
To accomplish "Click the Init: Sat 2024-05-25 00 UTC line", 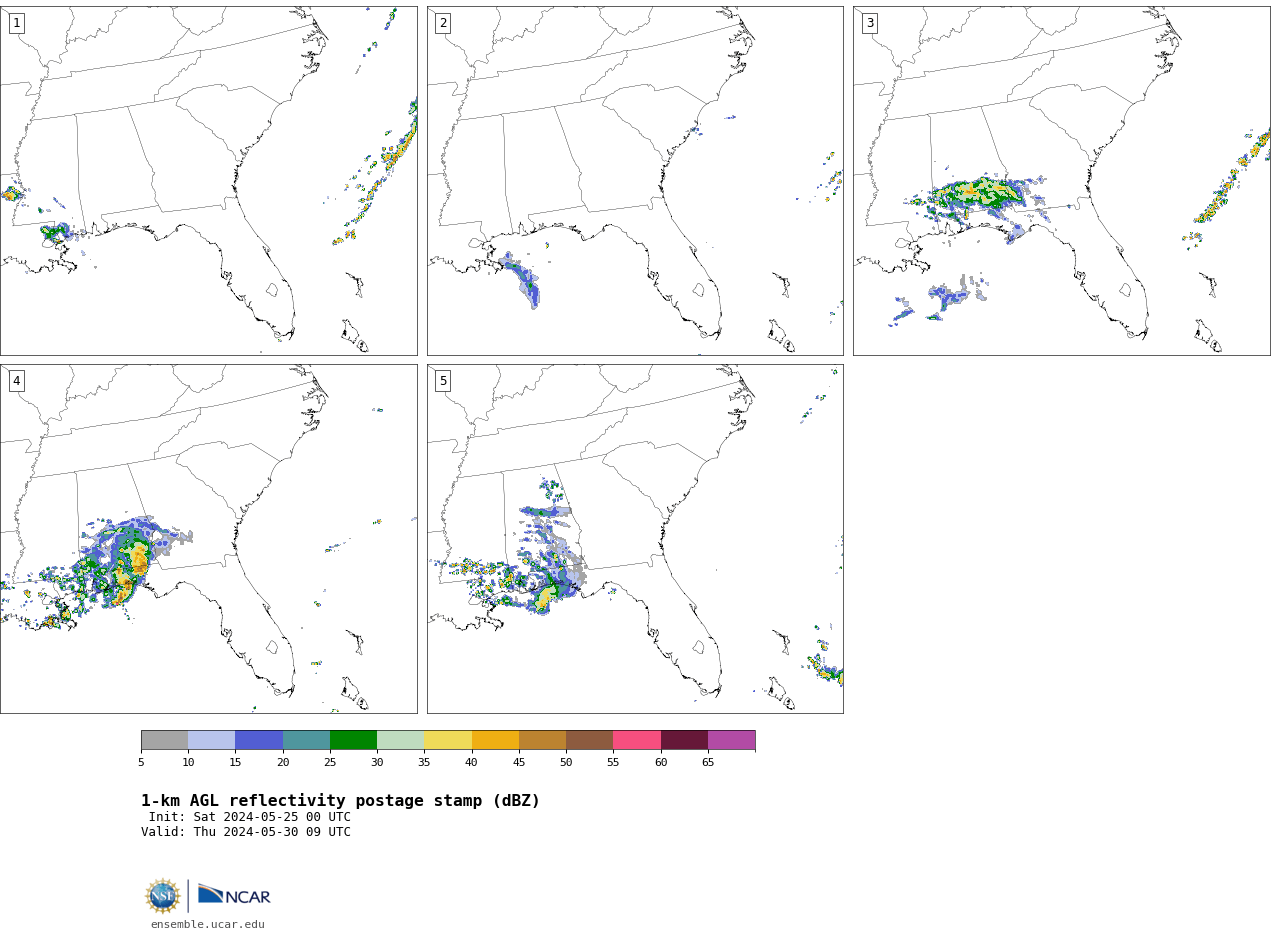I will click(x=250, y=817).
